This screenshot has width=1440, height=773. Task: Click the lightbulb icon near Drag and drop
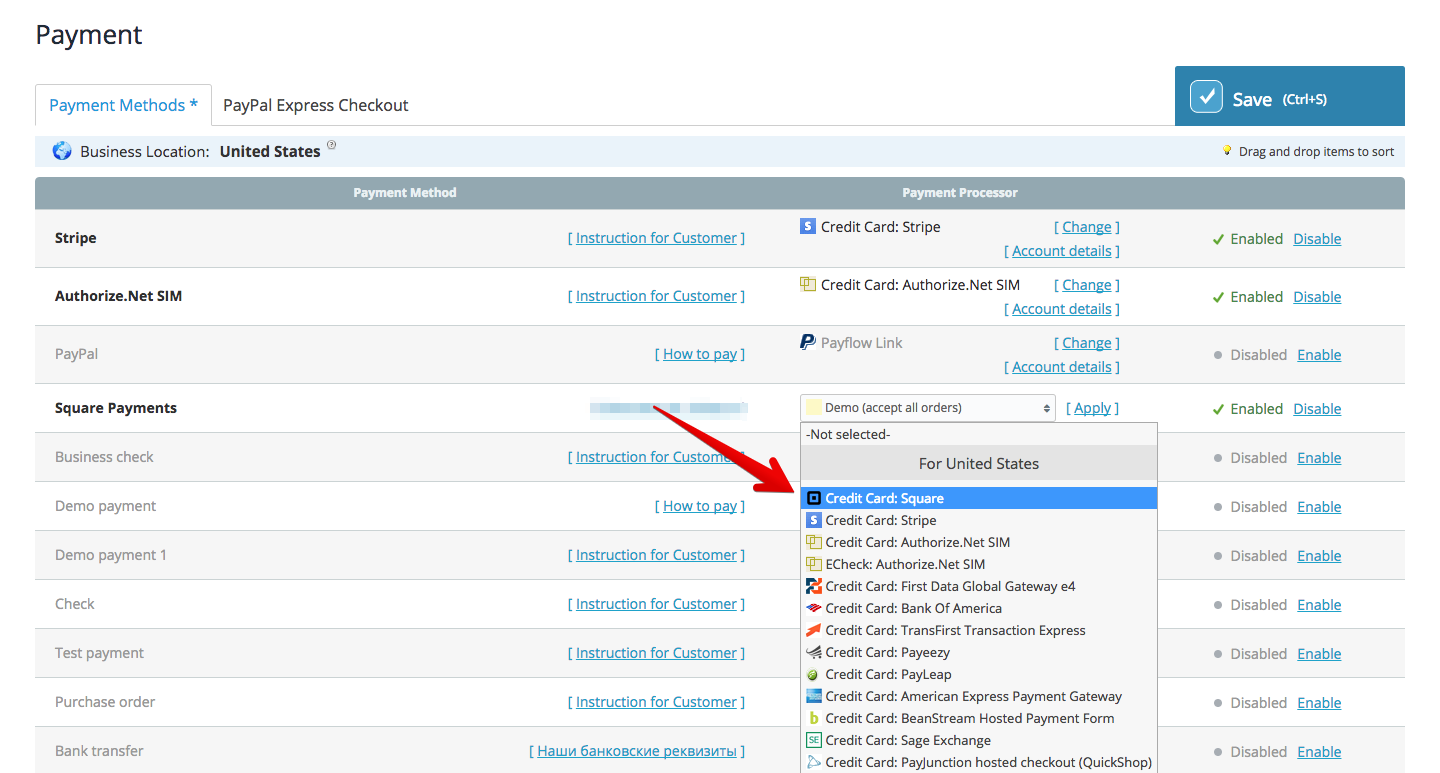click(x=1227, y=150)
